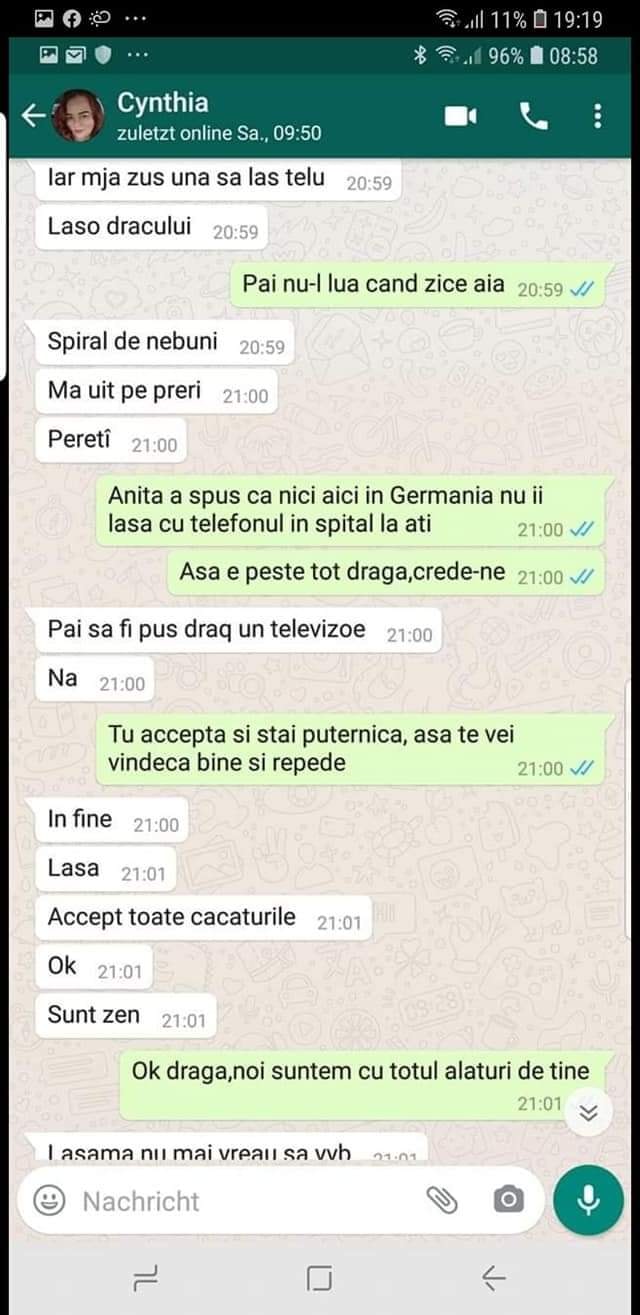The width and height of the screenshot is (640, 1315).
Task: Tap the Android home navigation button
Action: pos(320,1277)
